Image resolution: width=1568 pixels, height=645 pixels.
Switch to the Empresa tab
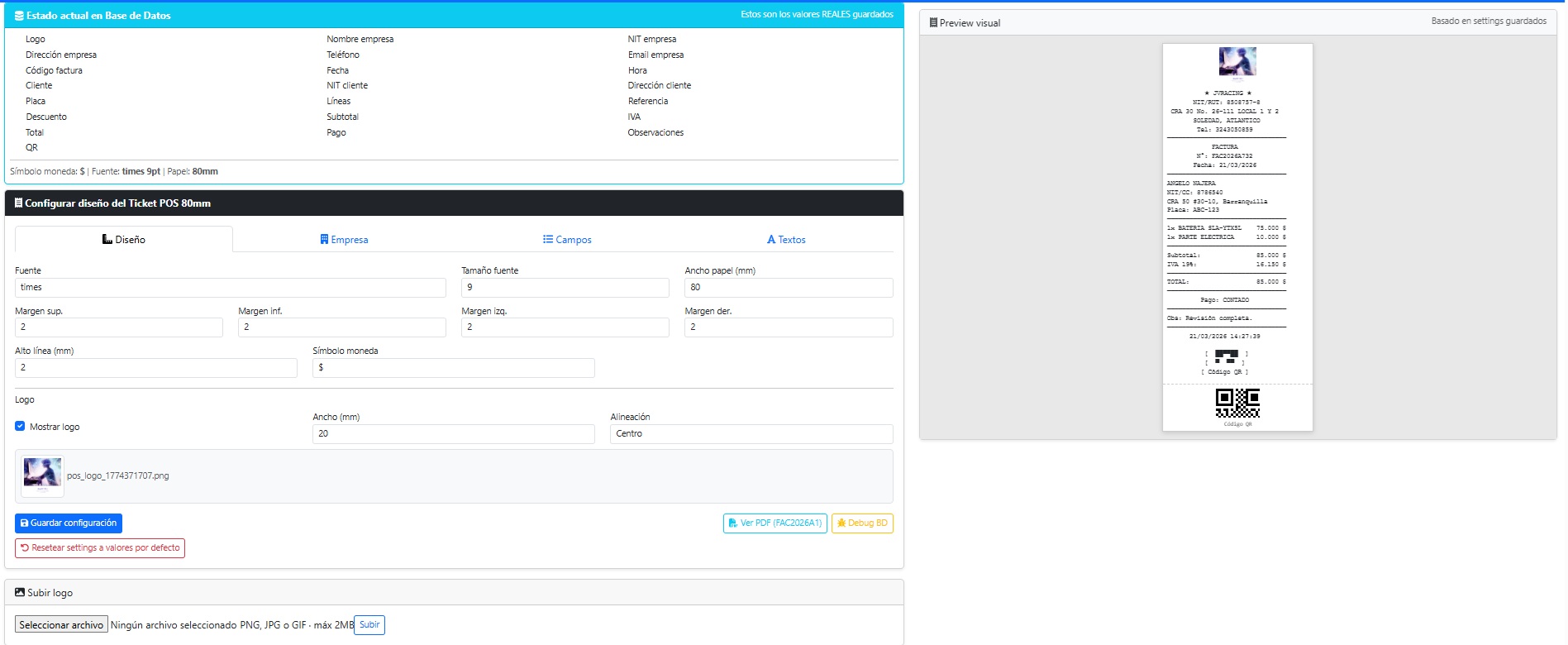pos(344,240)
